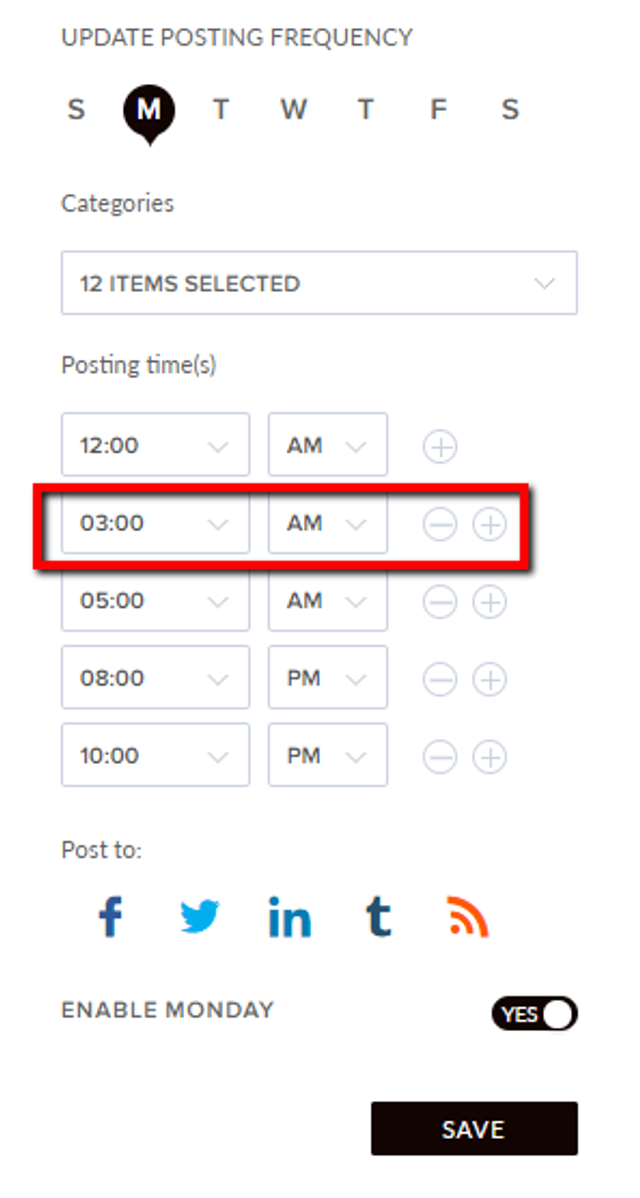The height and width of the screenshot is (1198, 640).
Task: Pick the Tumblr icon
Action: pyautogui.click(x=378, y=917)
